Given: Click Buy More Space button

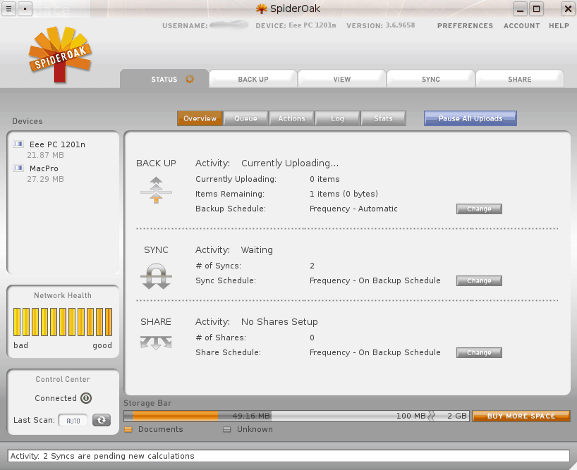Looking at the screenshot, I should tap(521, 416).
